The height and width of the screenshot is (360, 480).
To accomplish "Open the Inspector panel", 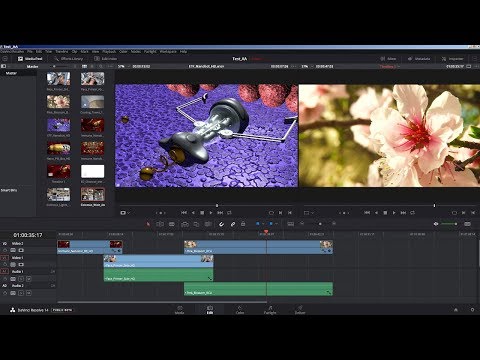I will [x=452, y=59].
